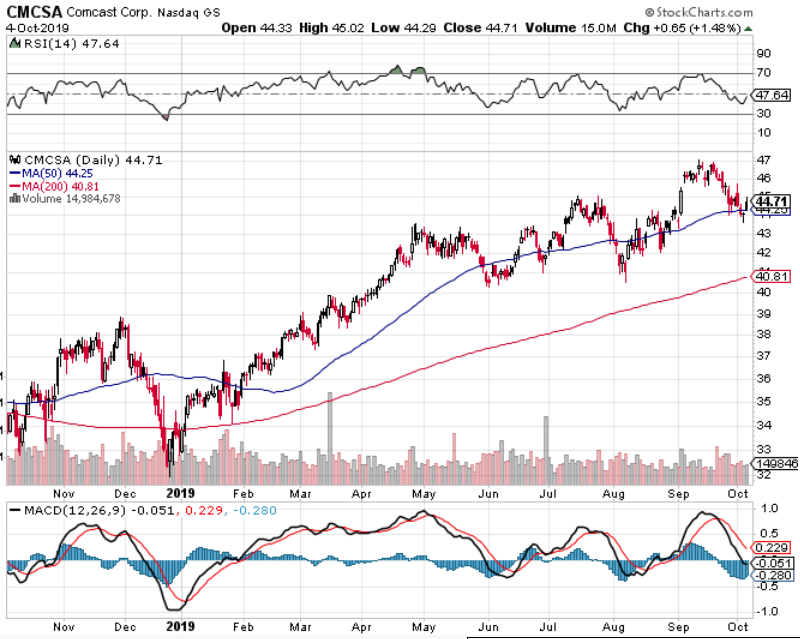
Task: Click the Chg +0.65 (+1.48%) value
Action: [682, 28]
